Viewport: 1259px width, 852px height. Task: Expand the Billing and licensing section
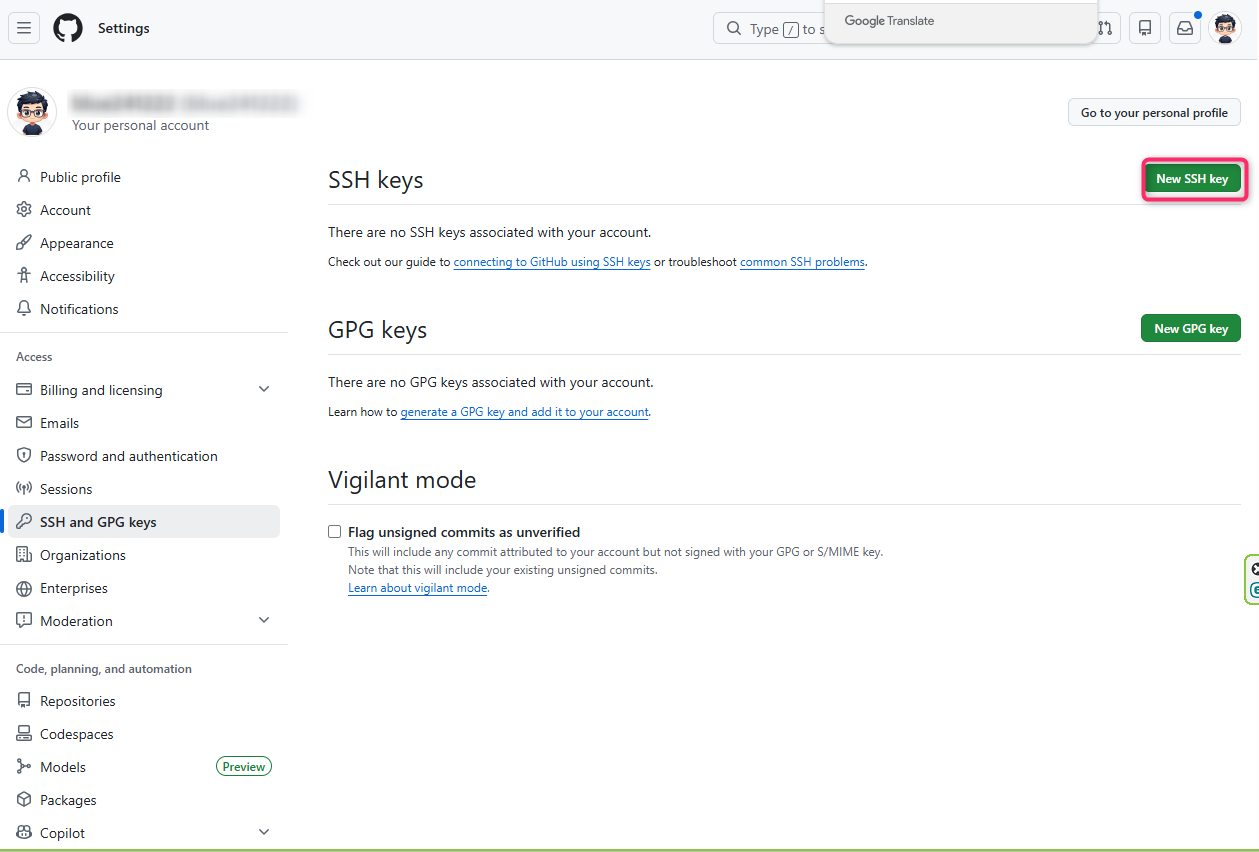click(264, 390)
